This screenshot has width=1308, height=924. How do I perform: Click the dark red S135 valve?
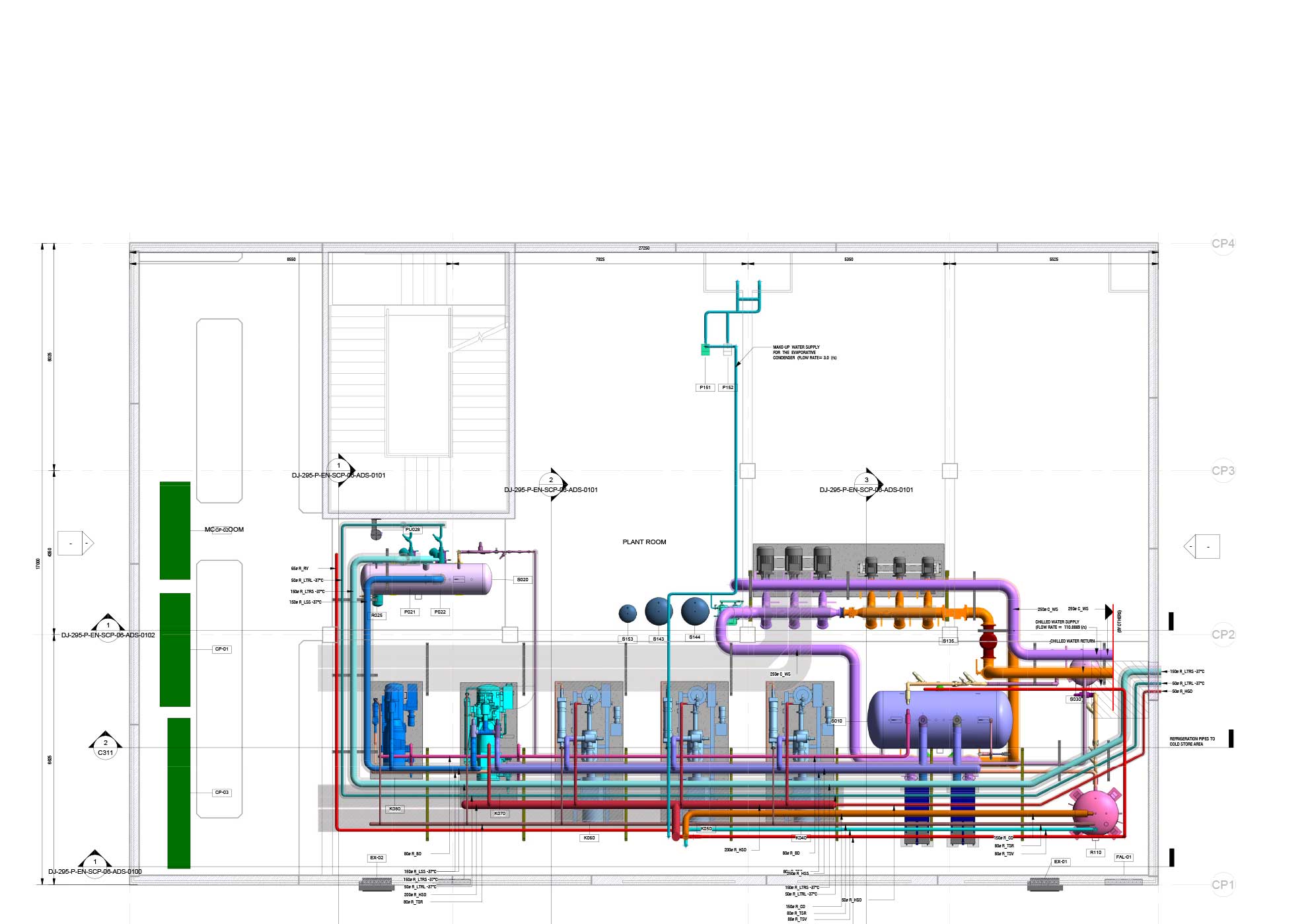[x=988, y=641]
